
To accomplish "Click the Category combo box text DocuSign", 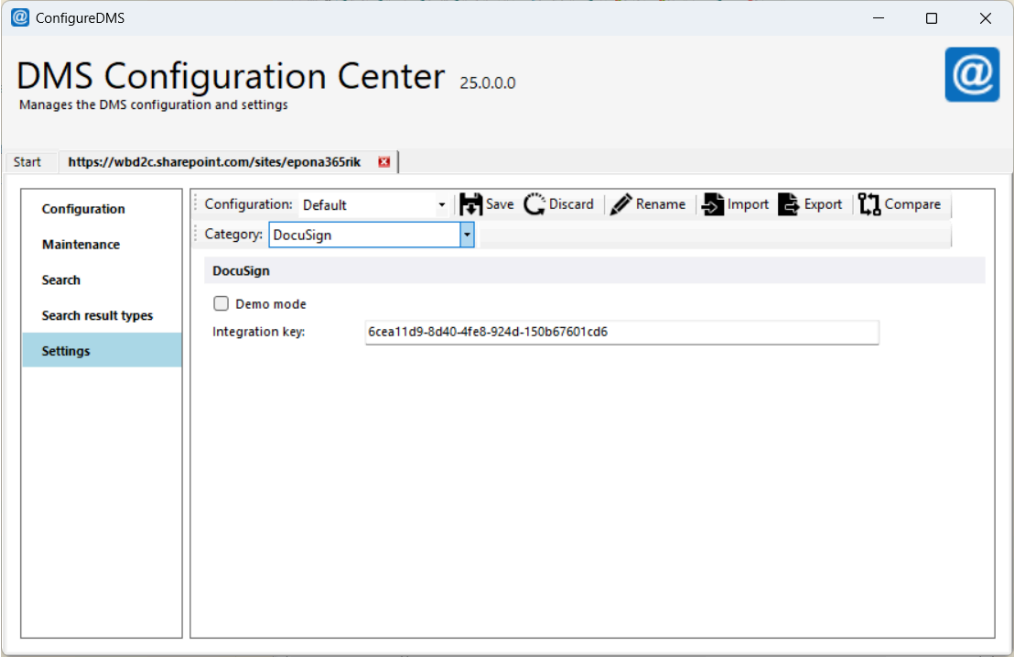I will click(x=302, y=235).
